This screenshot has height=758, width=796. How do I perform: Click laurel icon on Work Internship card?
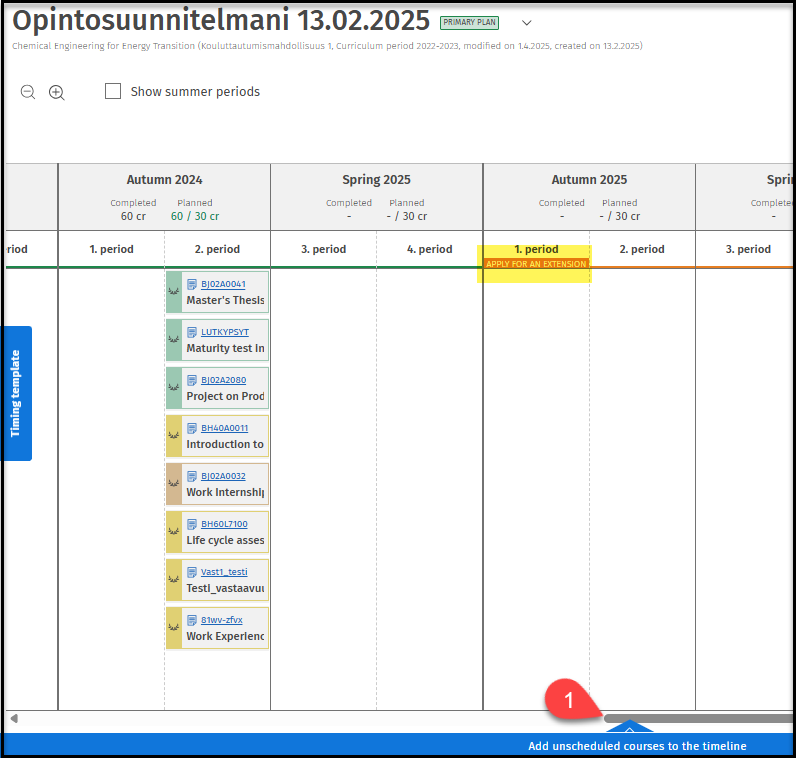pos(173,484)
